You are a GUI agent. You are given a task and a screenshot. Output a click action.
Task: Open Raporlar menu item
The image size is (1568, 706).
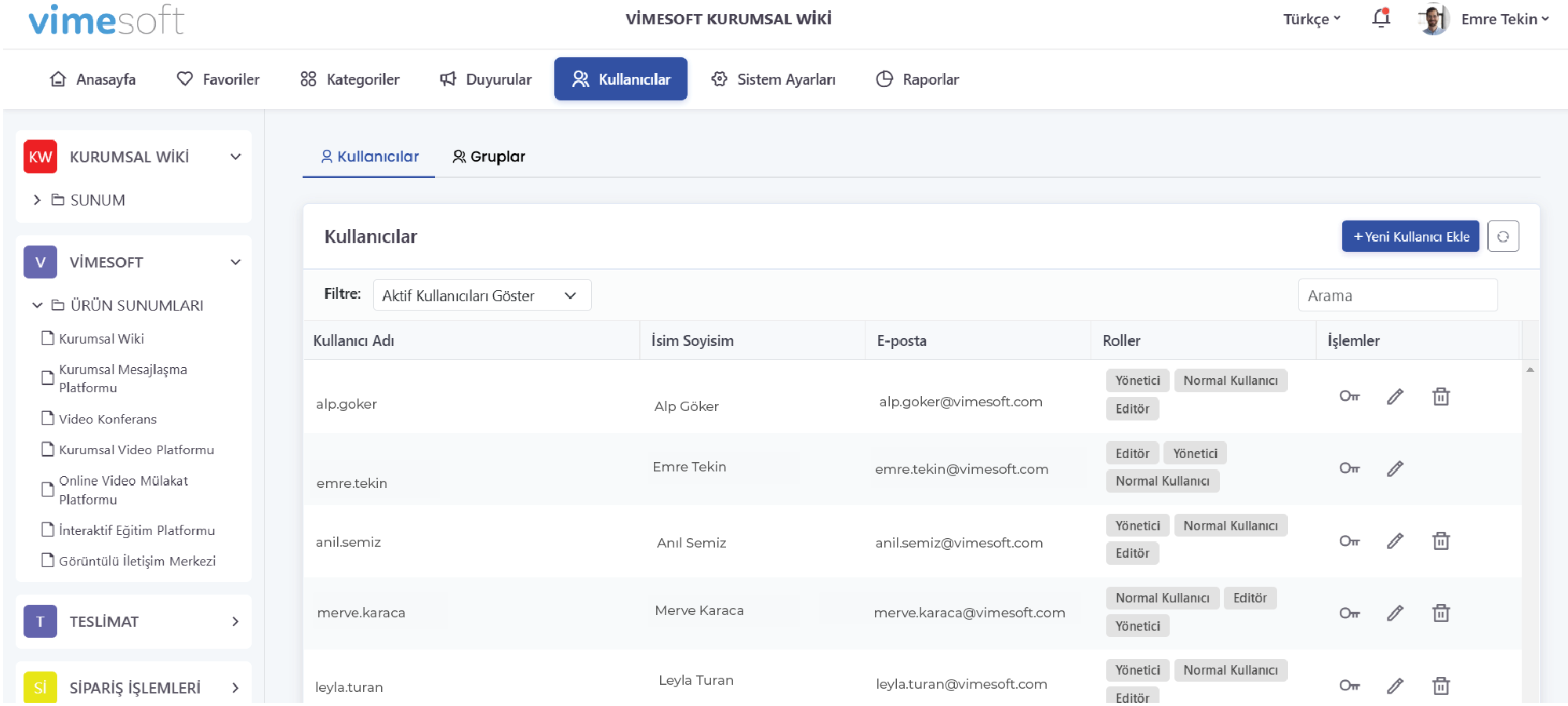tap(917, 79)
